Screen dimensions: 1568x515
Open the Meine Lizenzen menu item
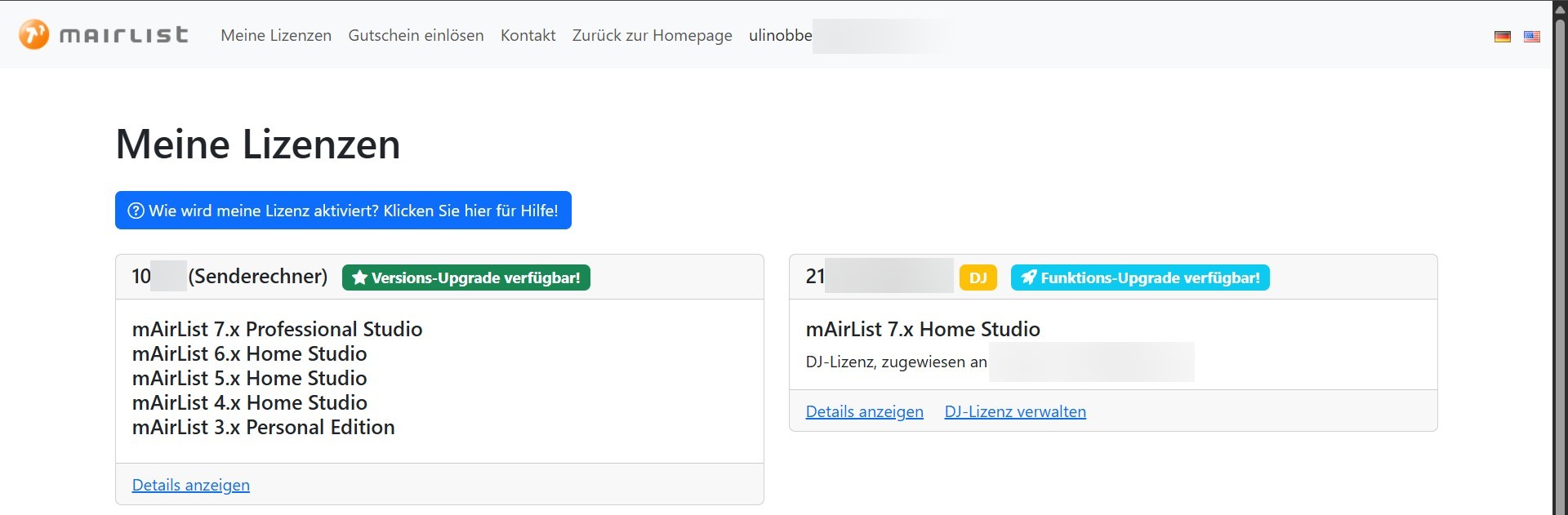(x=276, y=35)
